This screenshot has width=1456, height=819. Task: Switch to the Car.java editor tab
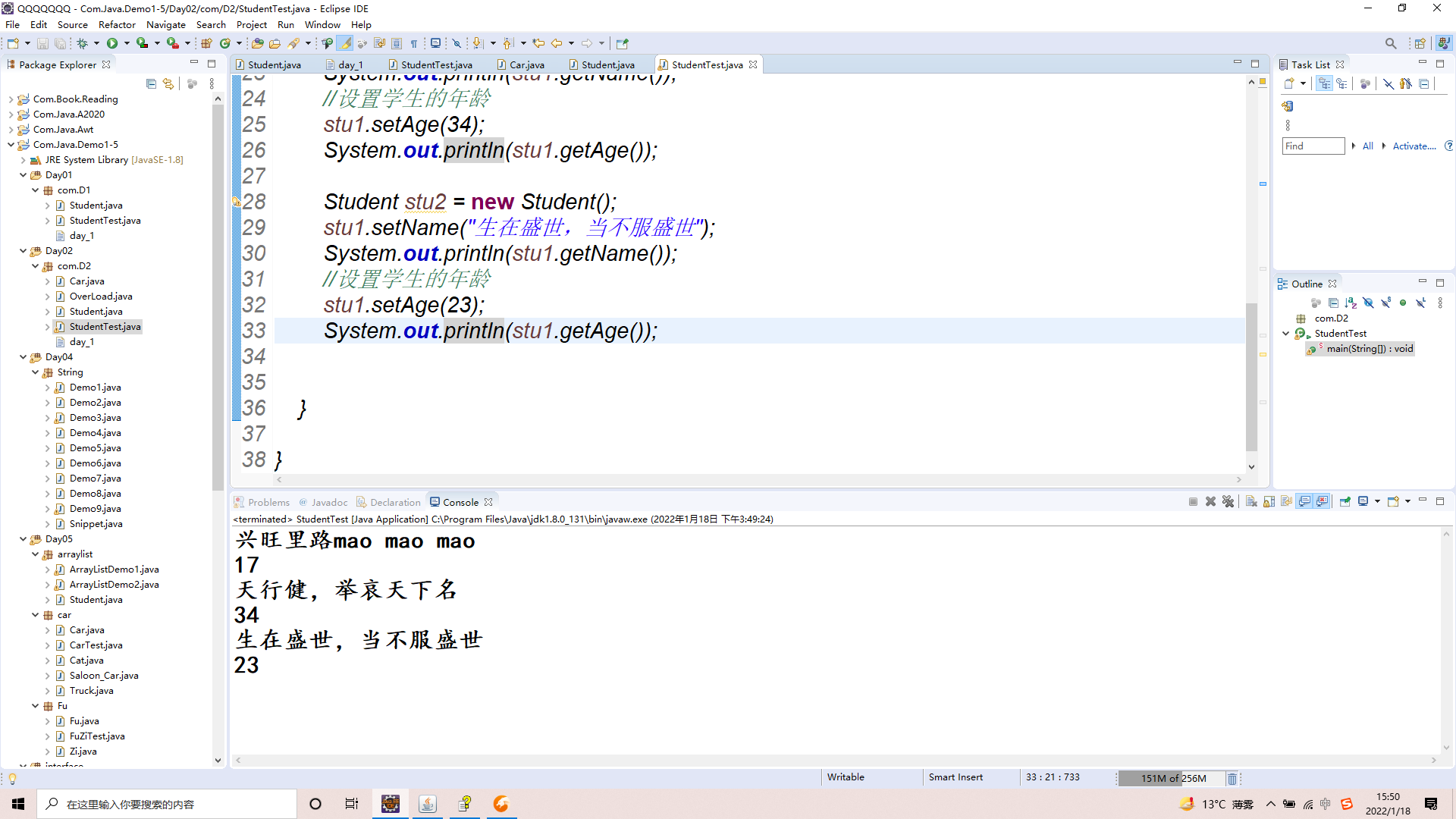click(x=526, y=64)
